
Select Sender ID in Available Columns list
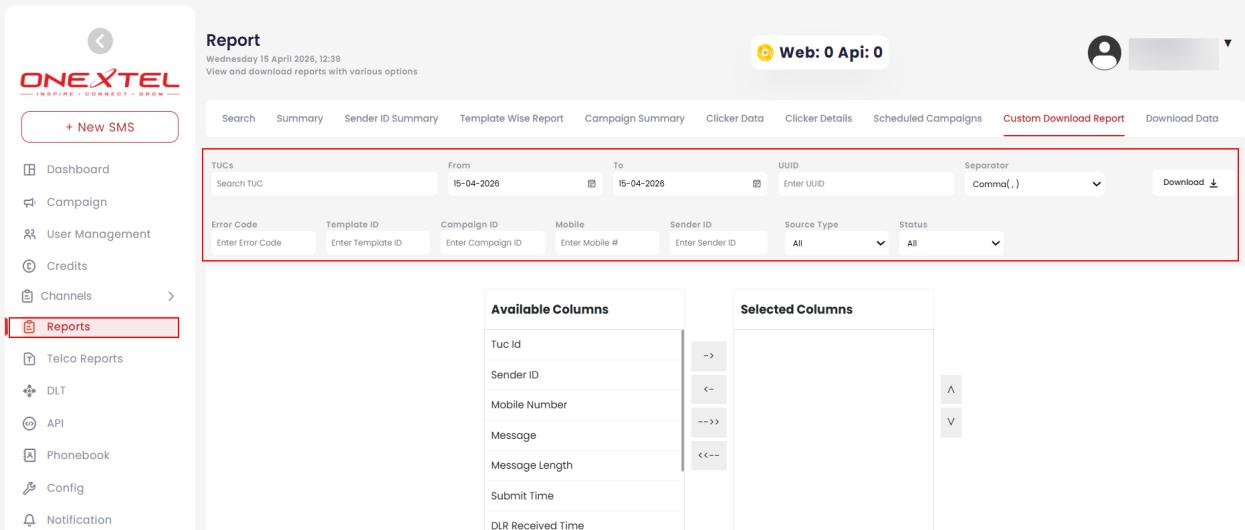[582, 375]
